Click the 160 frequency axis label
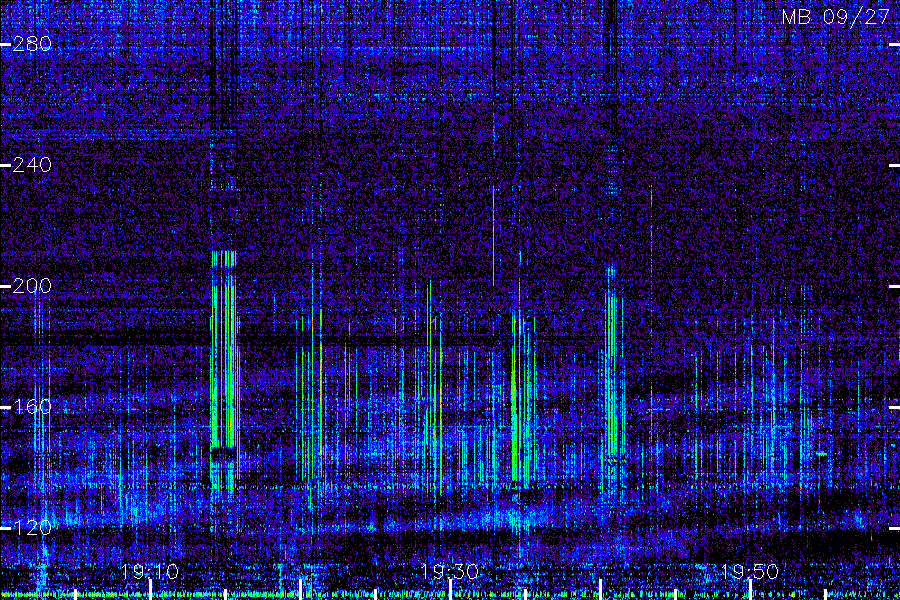The height and width of the screenshot is (600, 900). pos(32,407)
